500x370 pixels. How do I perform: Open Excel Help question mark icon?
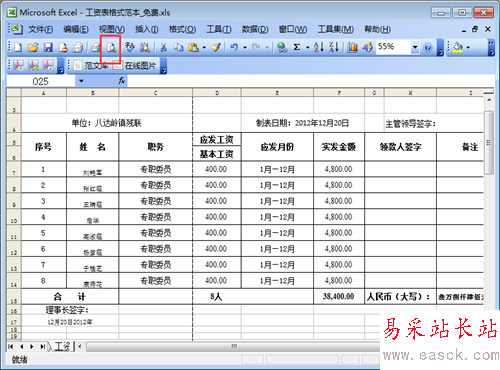tap(428, 48)
